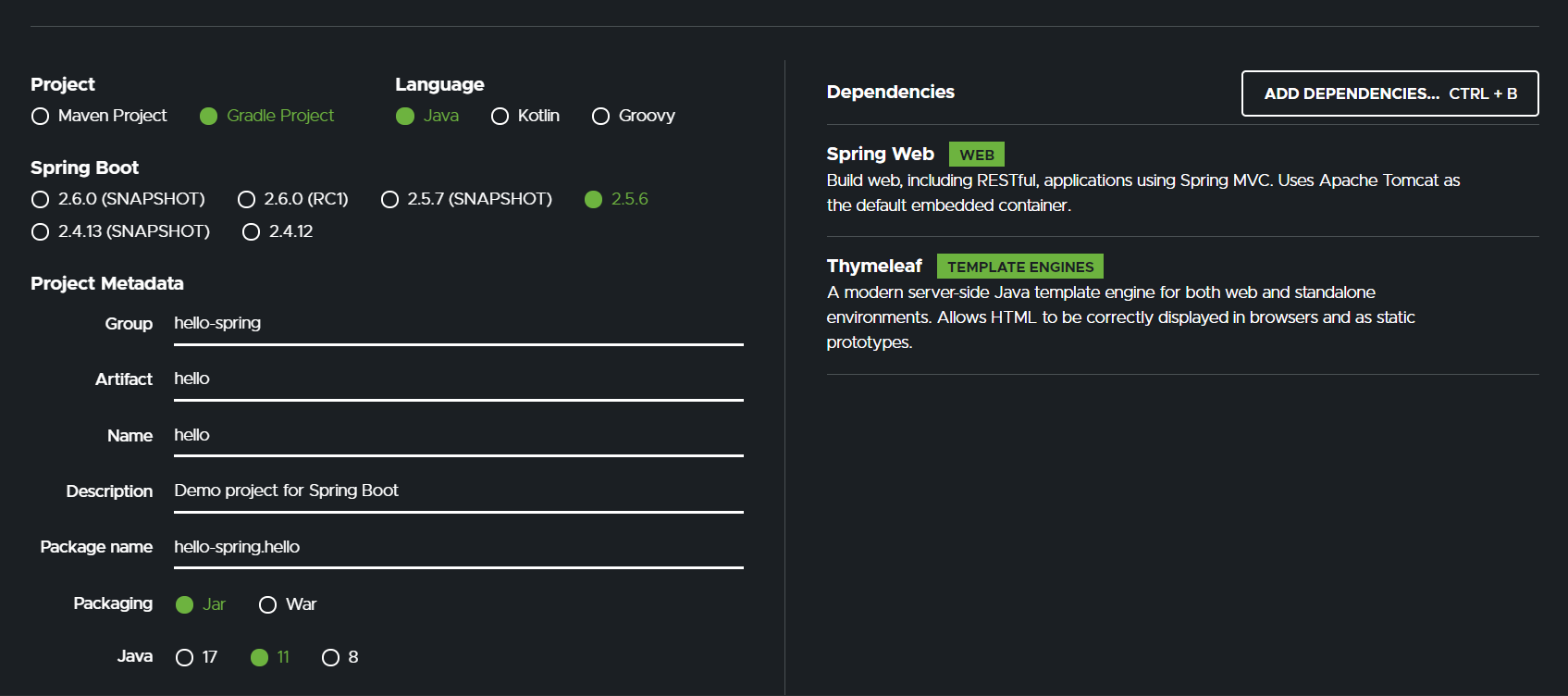
Task: Click the Language heading
Action: pyautogui.click(x=439, y=84)
